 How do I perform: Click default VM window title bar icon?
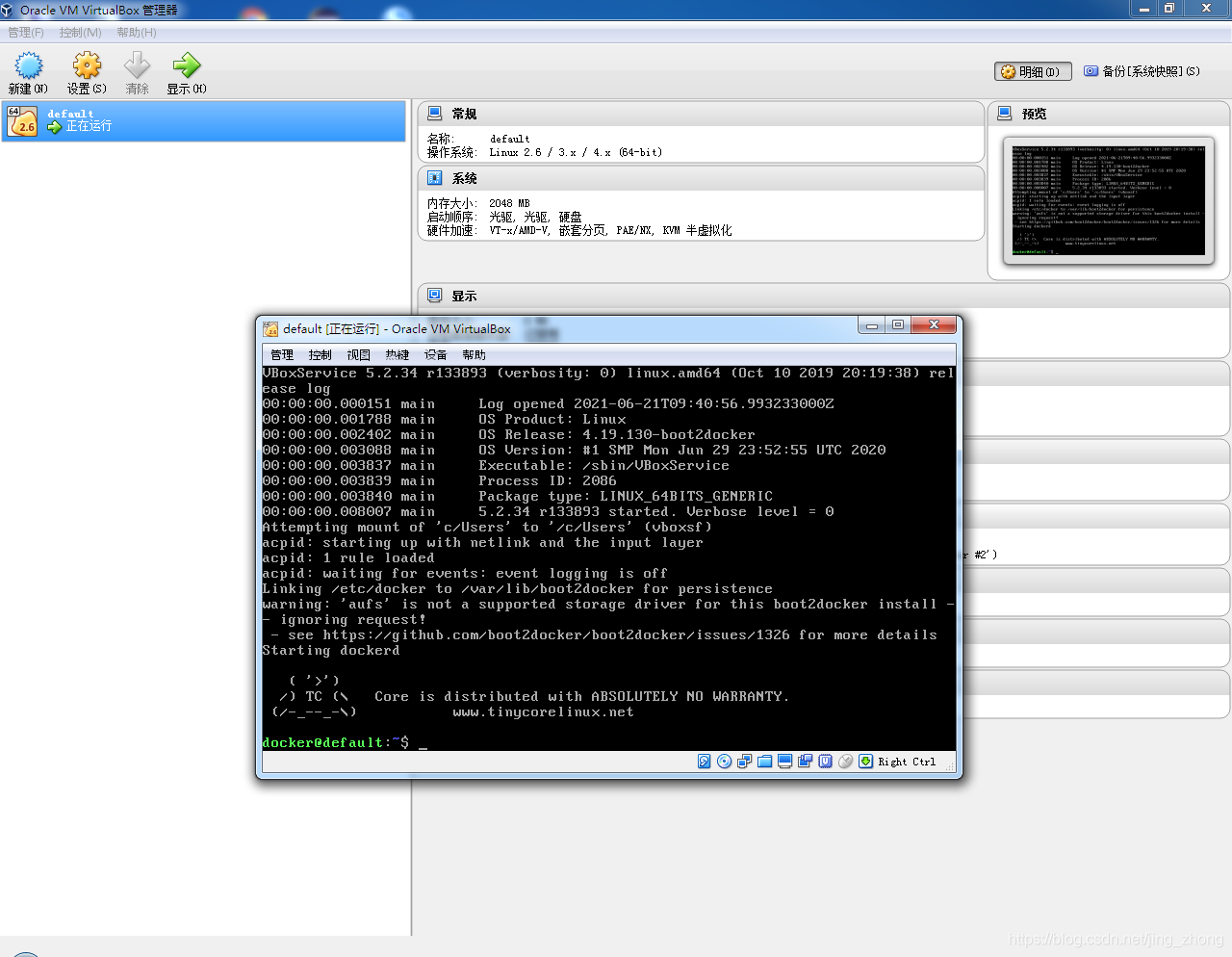(x=270, y=329)
